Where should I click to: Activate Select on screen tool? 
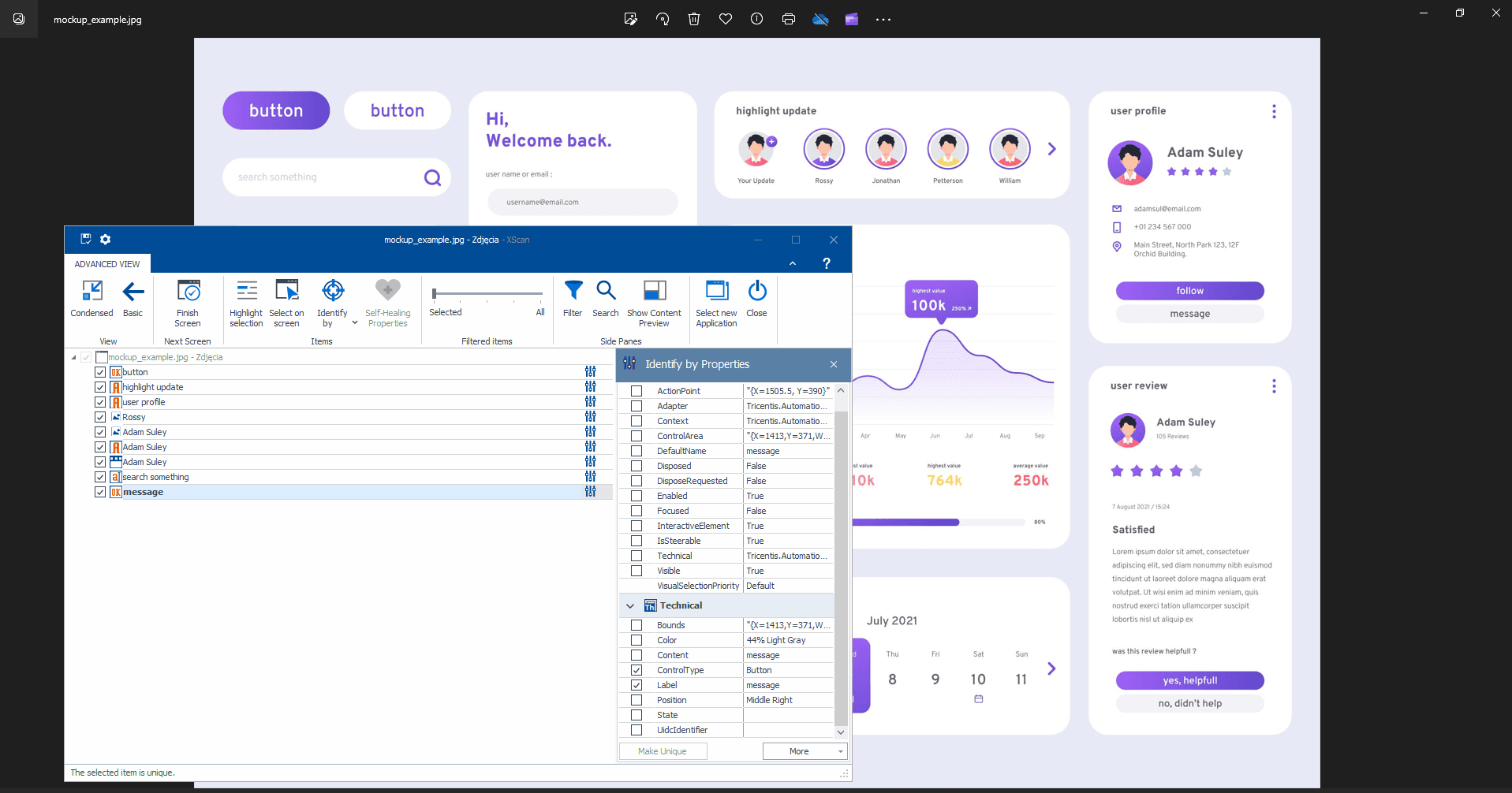tap(286, 291)
